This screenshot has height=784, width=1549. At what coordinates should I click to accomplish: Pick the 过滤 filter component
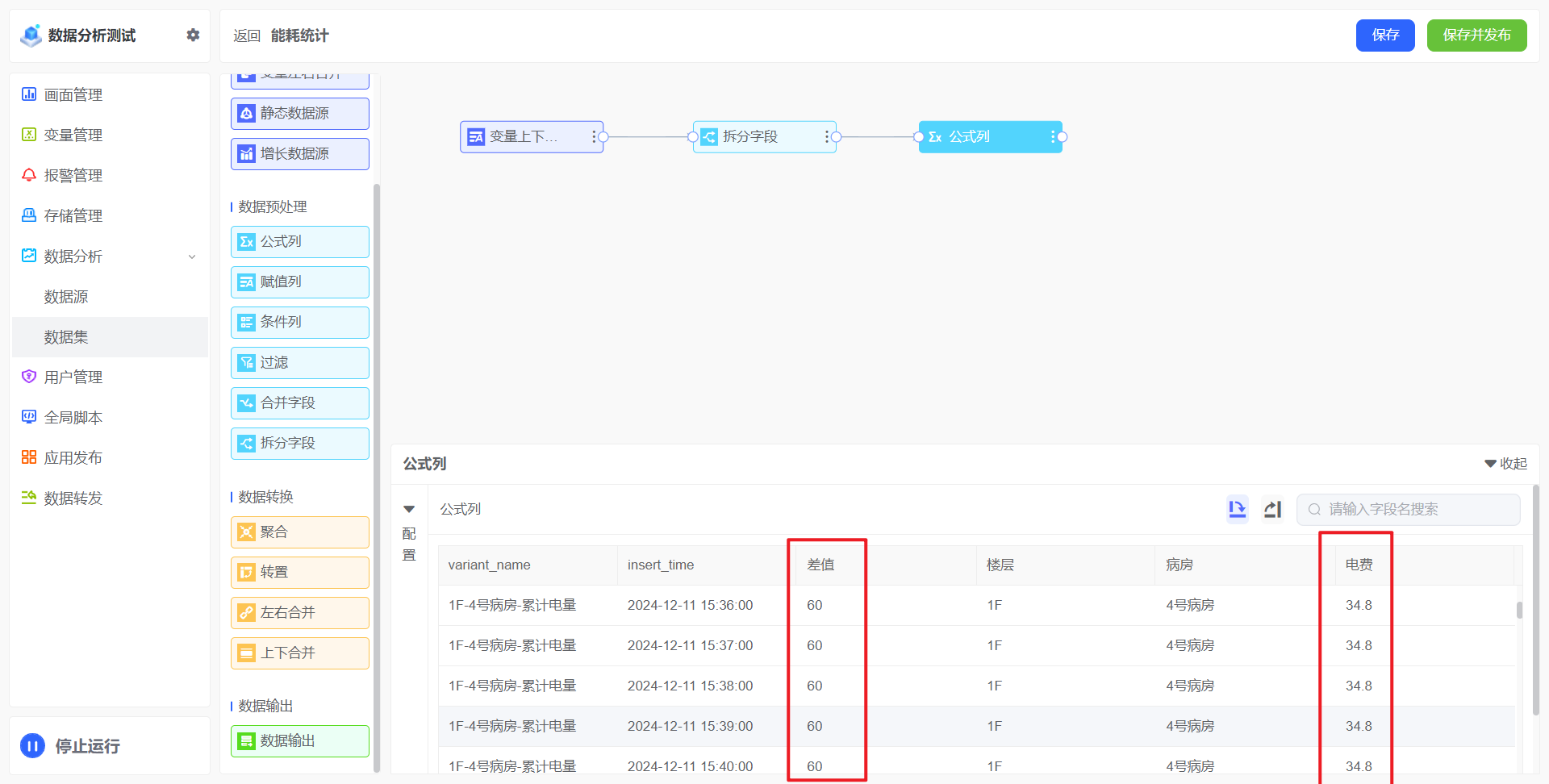(299, 363)
